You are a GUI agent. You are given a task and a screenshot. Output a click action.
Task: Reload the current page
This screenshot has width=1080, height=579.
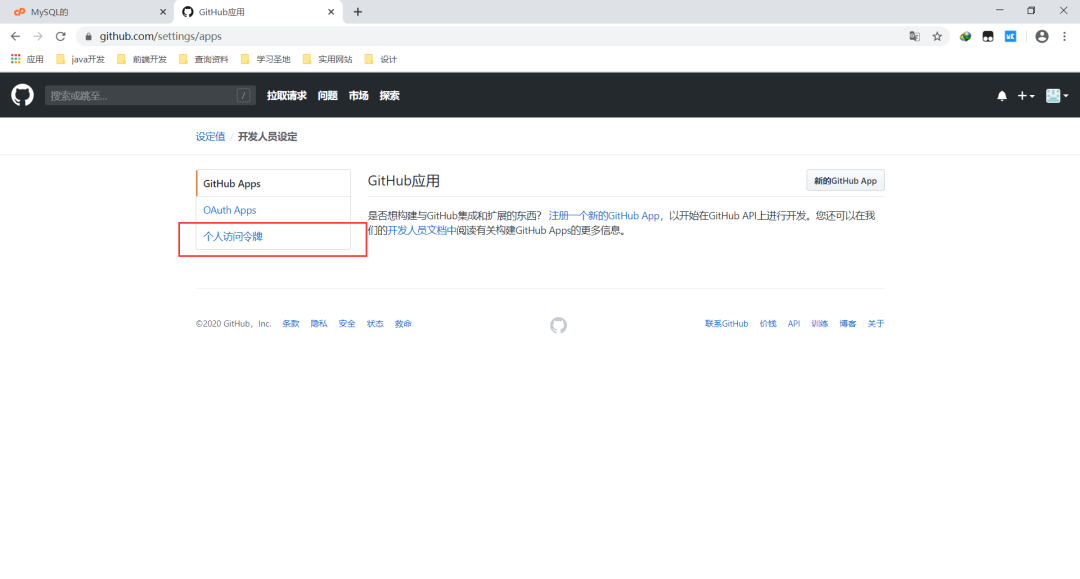coord(61,36)
